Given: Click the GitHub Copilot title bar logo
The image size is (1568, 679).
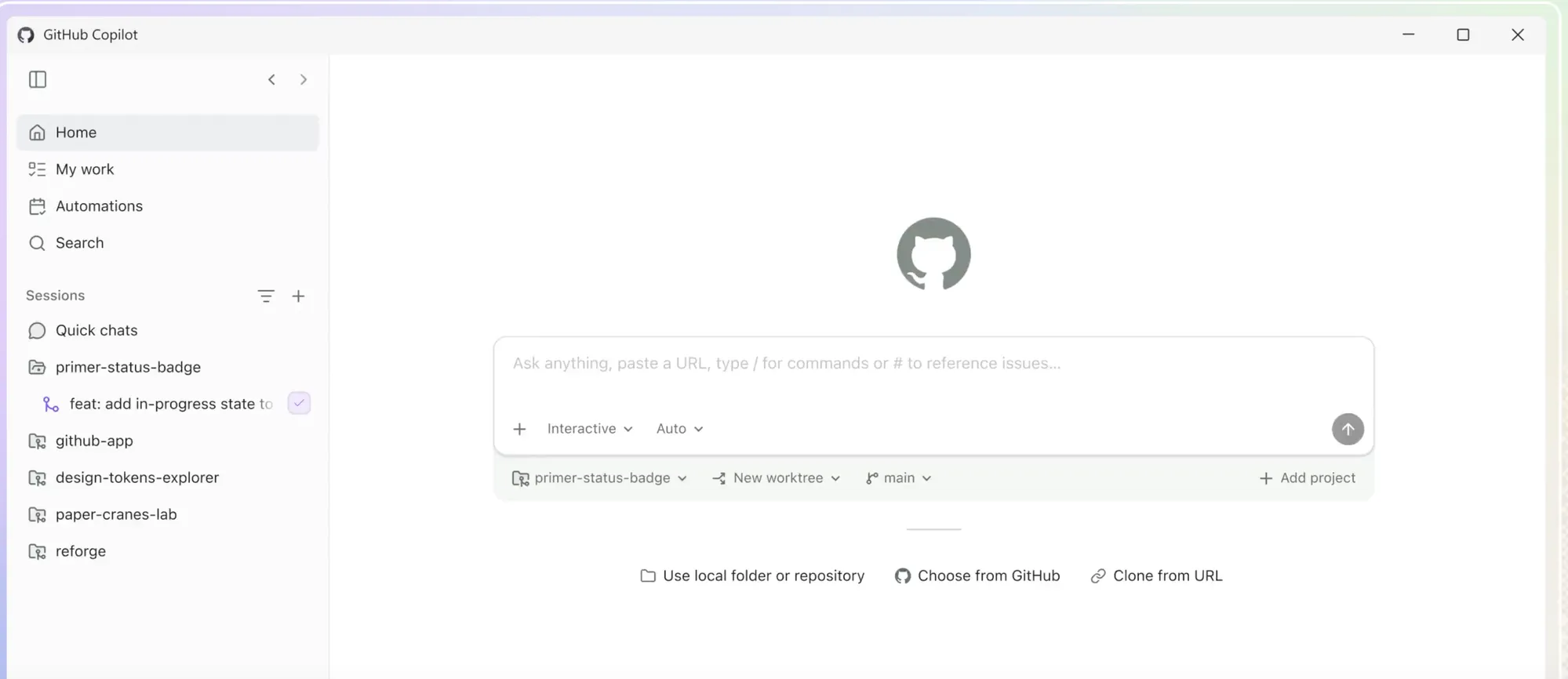Looking at the screenshot, I should click(26, 35).
